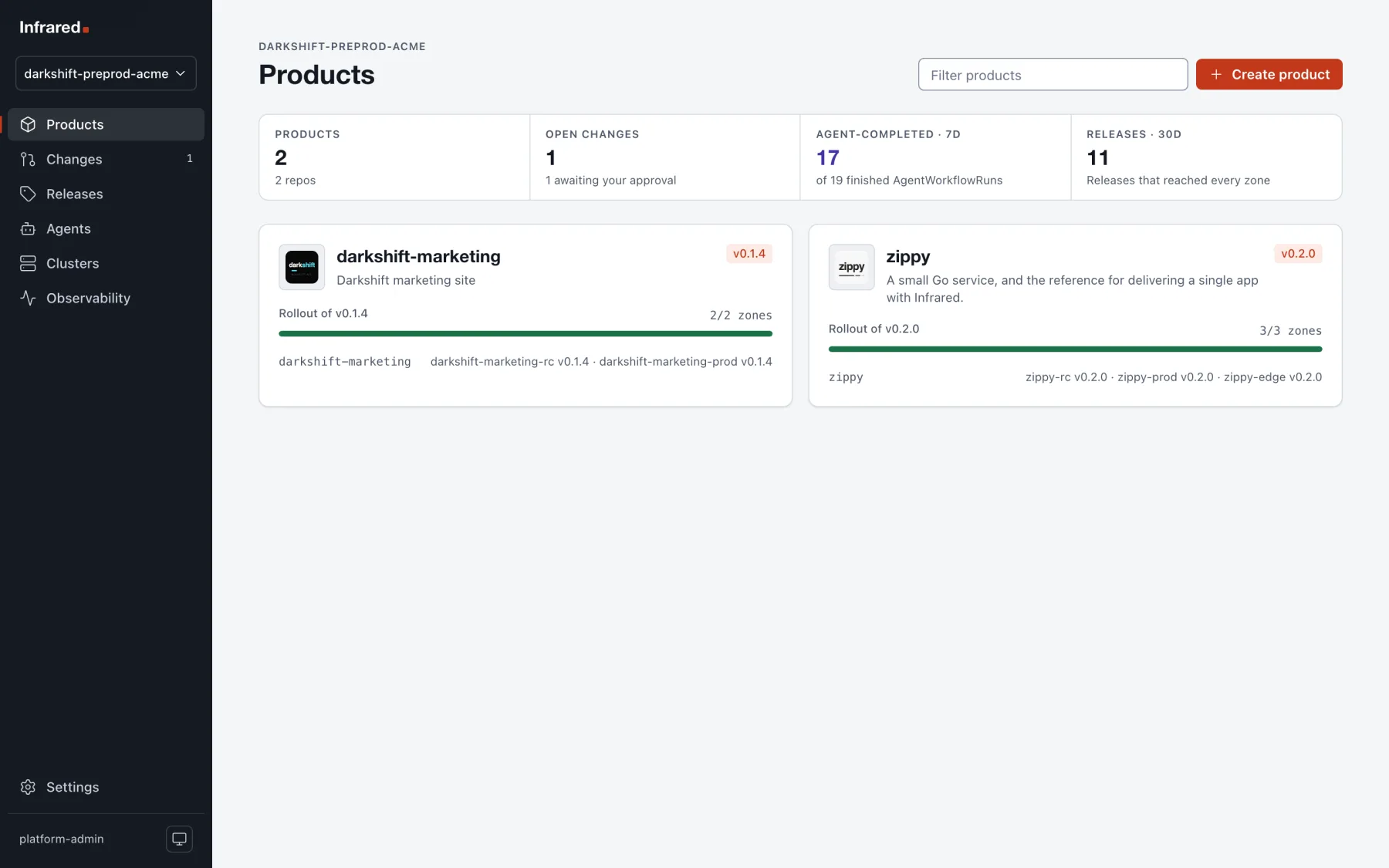Image resolution: width=1389 pixels, height=868 pixels.
Task: Open the darkshift-preprod-acme workspace dropdown
Action: click(106, 73)
